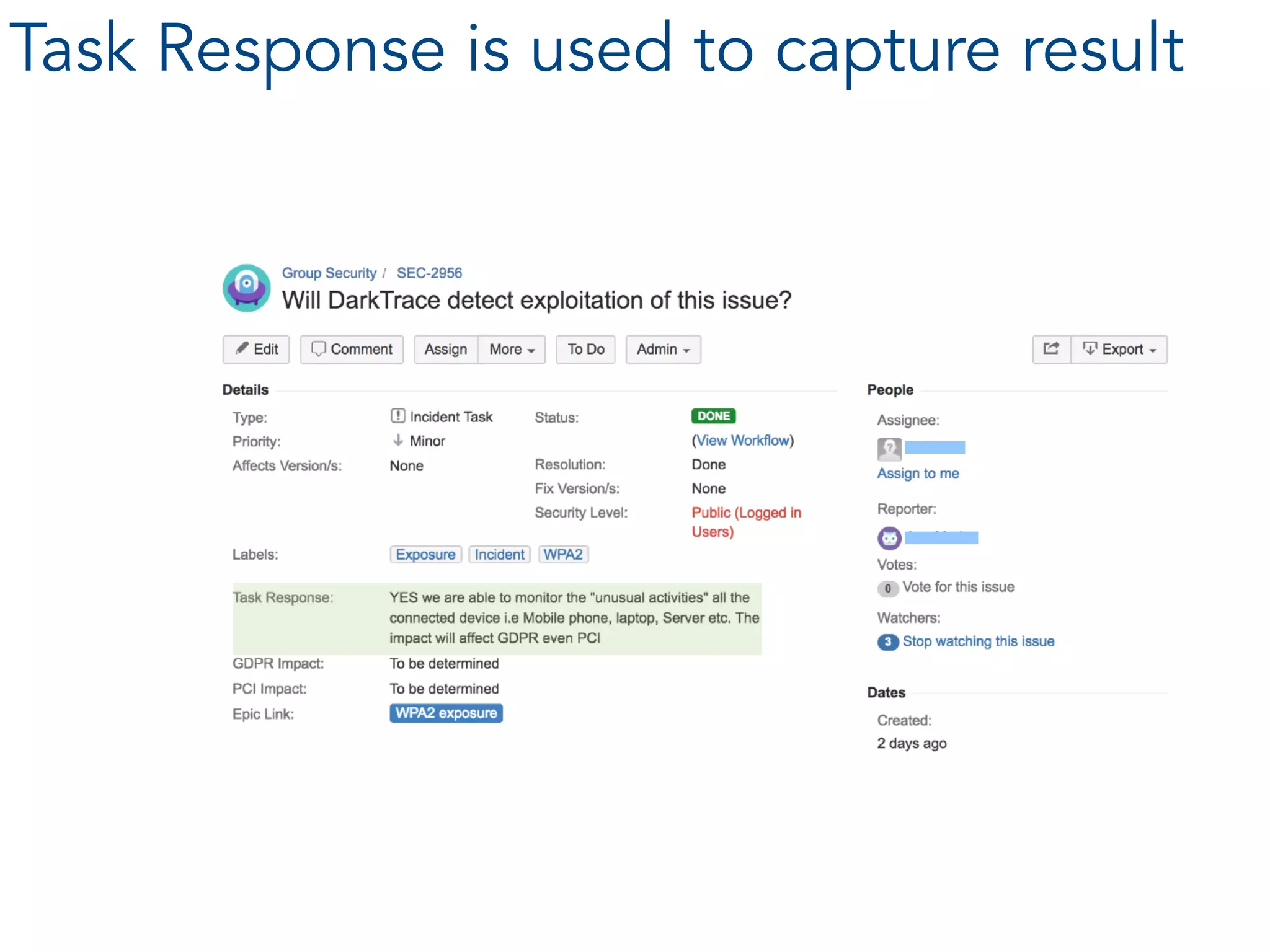Open the View Workflow link

(x=743, y=441)
